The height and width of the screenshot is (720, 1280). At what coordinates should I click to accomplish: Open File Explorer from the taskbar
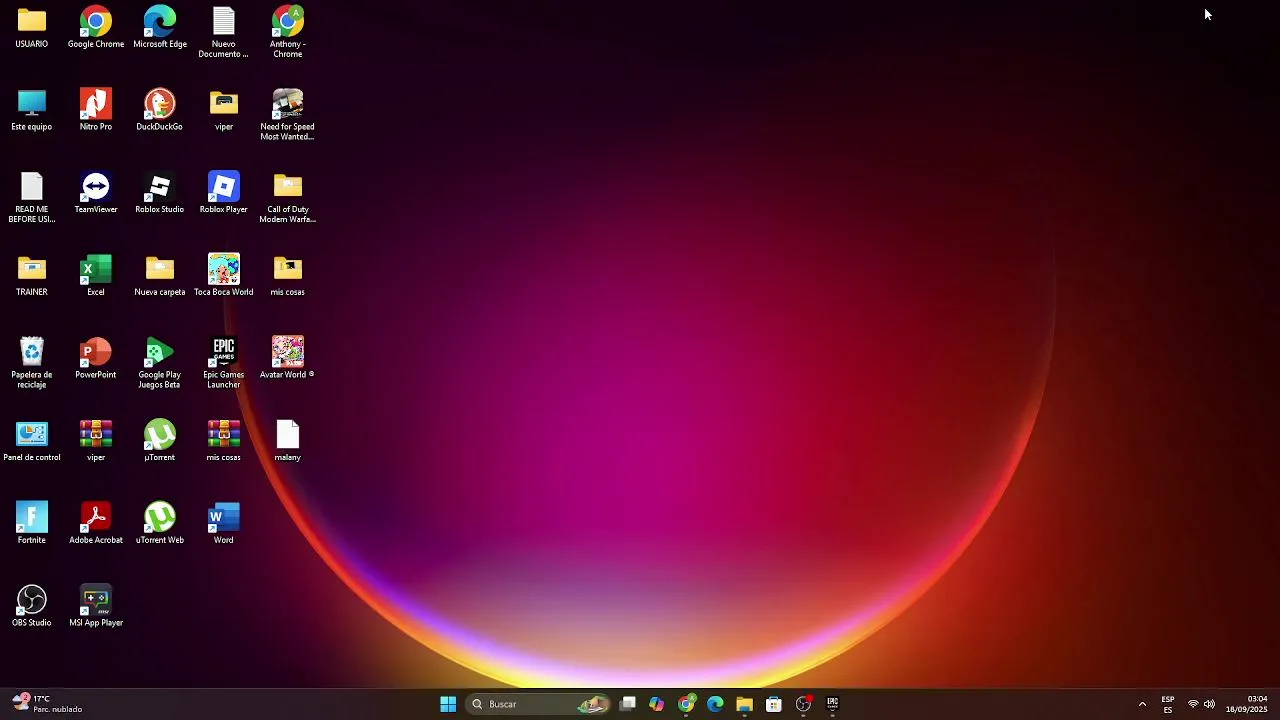click(x=744, y=704)
